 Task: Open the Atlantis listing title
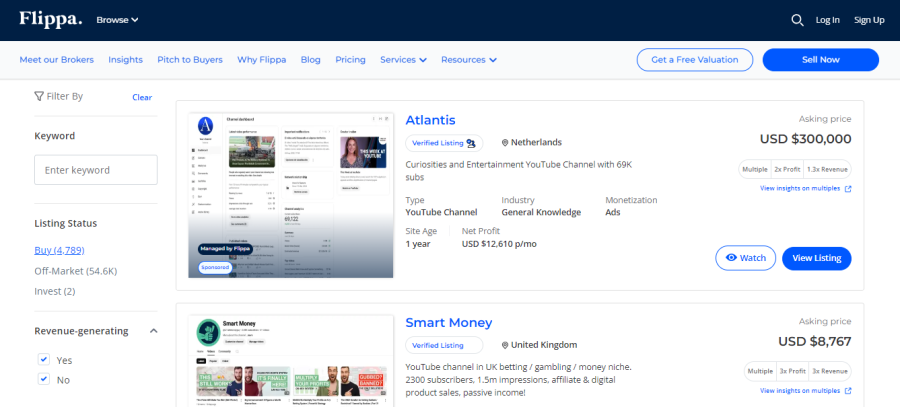(430, 120)
